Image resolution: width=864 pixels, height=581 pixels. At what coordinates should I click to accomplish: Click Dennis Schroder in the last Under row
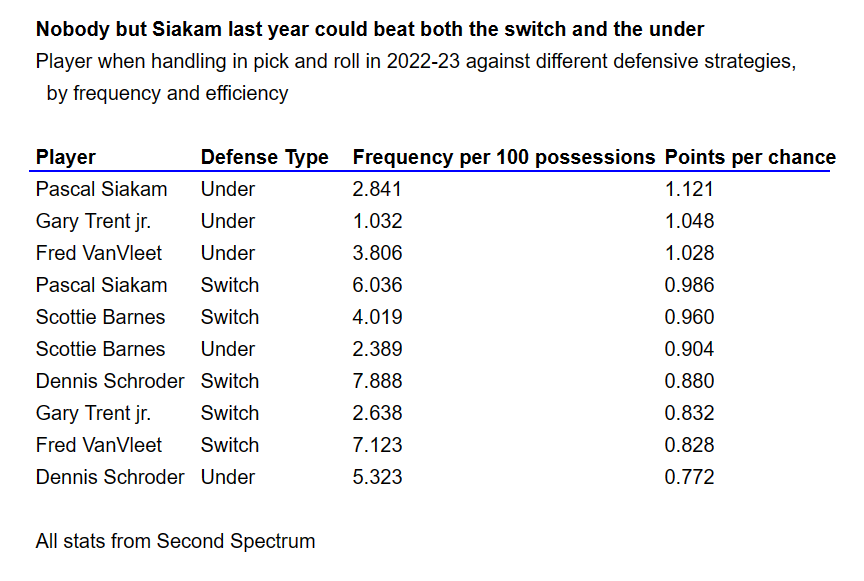110,477
